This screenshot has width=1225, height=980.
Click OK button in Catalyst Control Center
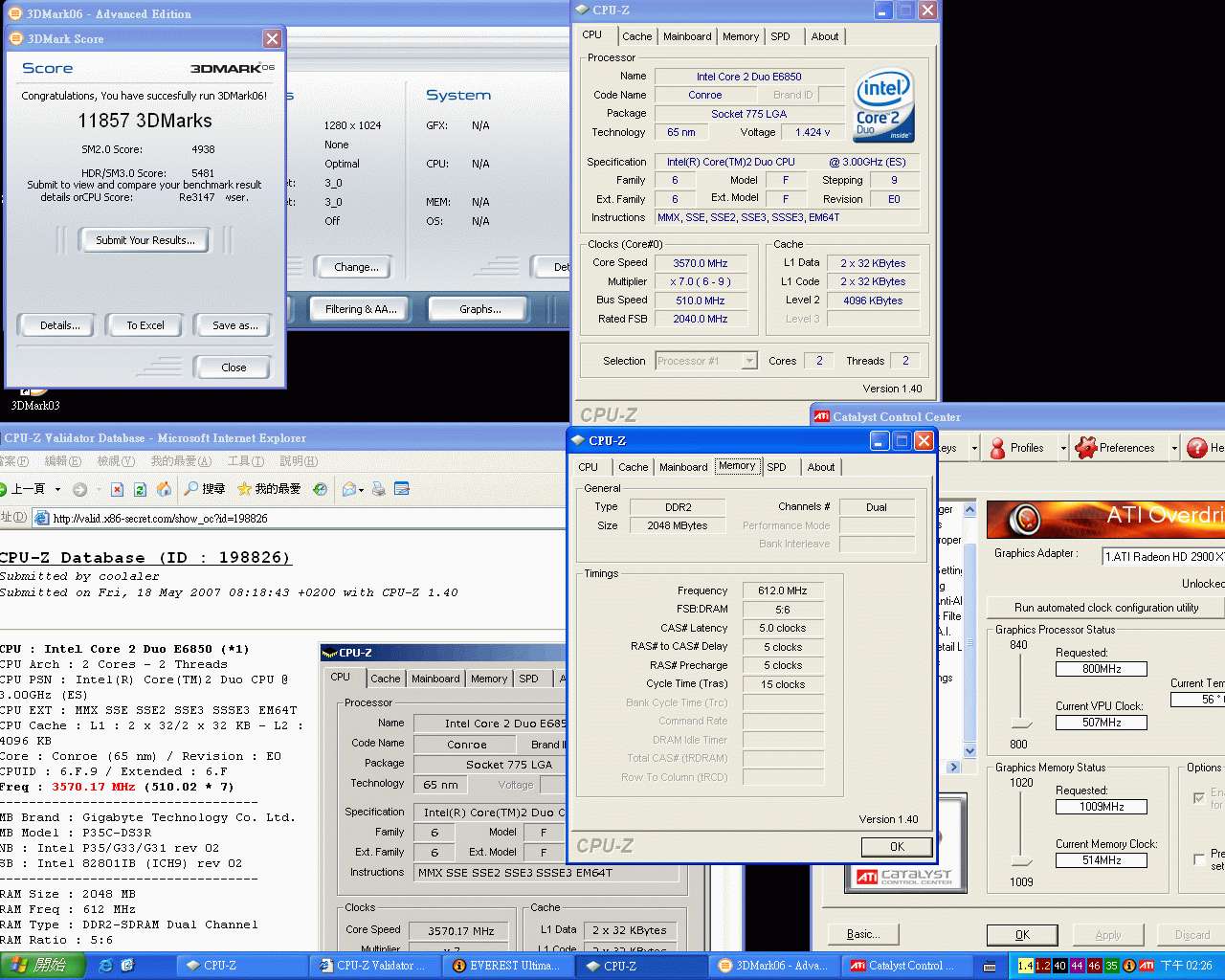click(x=1022, y=935)
